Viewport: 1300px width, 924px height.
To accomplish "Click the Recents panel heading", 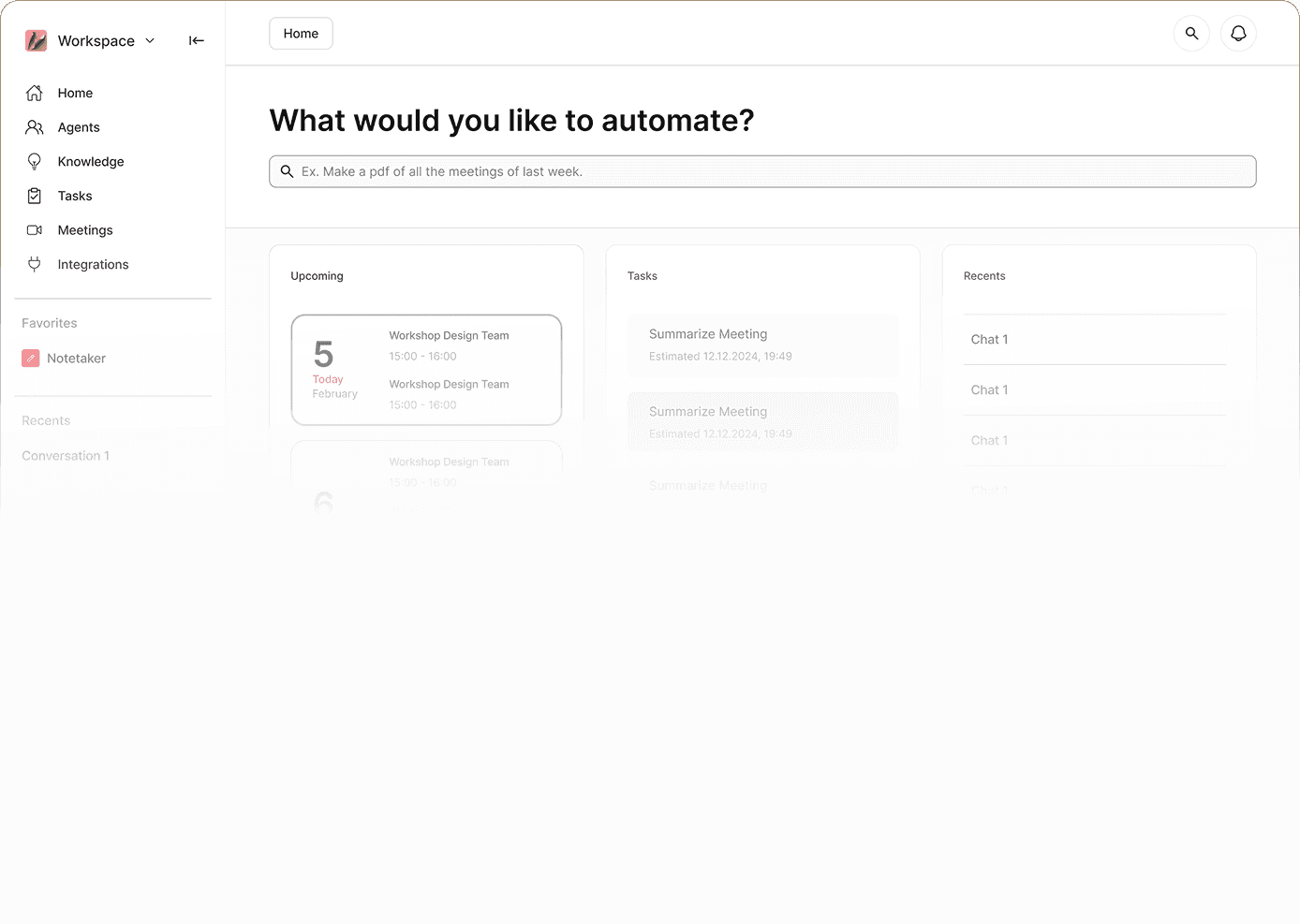I will pyautogui.click(x=984, y=276).
